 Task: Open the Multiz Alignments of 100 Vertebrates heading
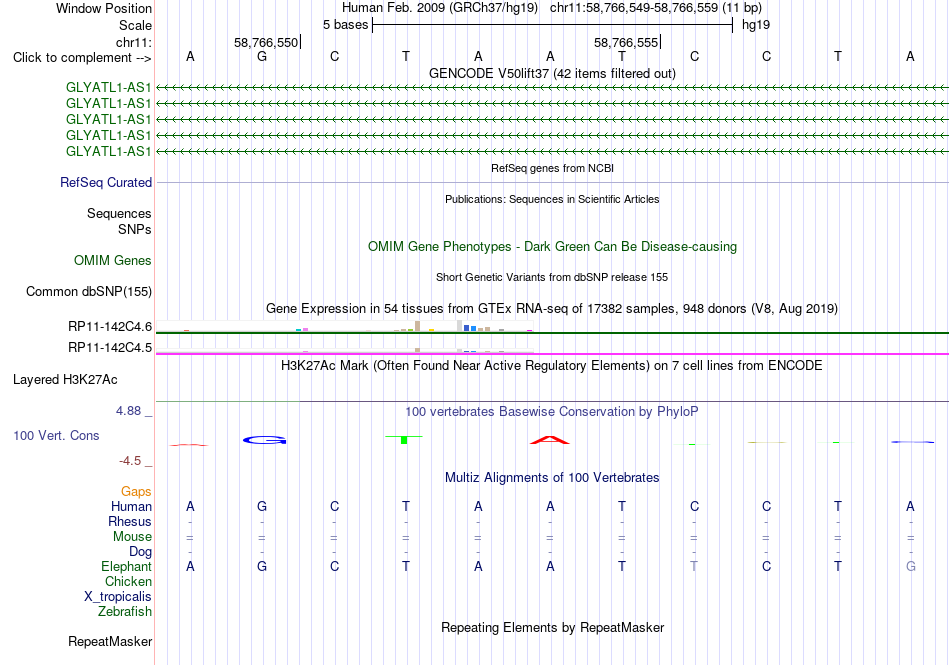coord(552,478)
